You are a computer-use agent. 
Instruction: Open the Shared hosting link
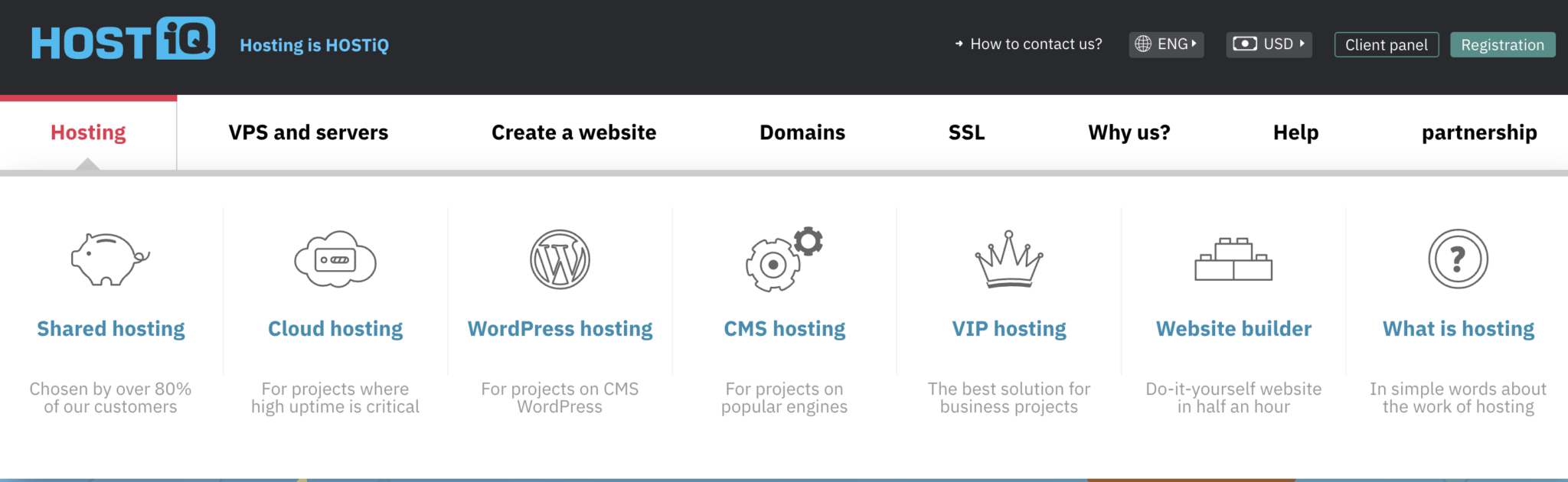click(x=111, y=329)
